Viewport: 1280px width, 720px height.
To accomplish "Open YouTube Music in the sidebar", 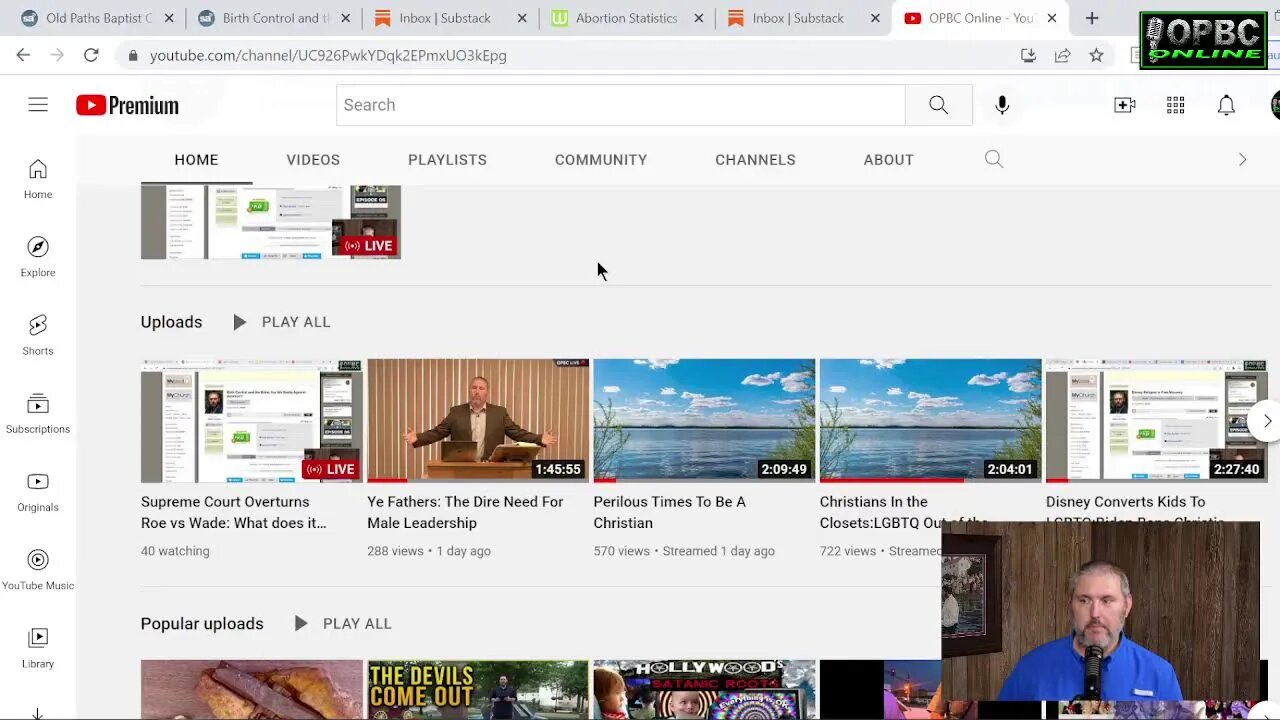I will [x=38, y=571].
